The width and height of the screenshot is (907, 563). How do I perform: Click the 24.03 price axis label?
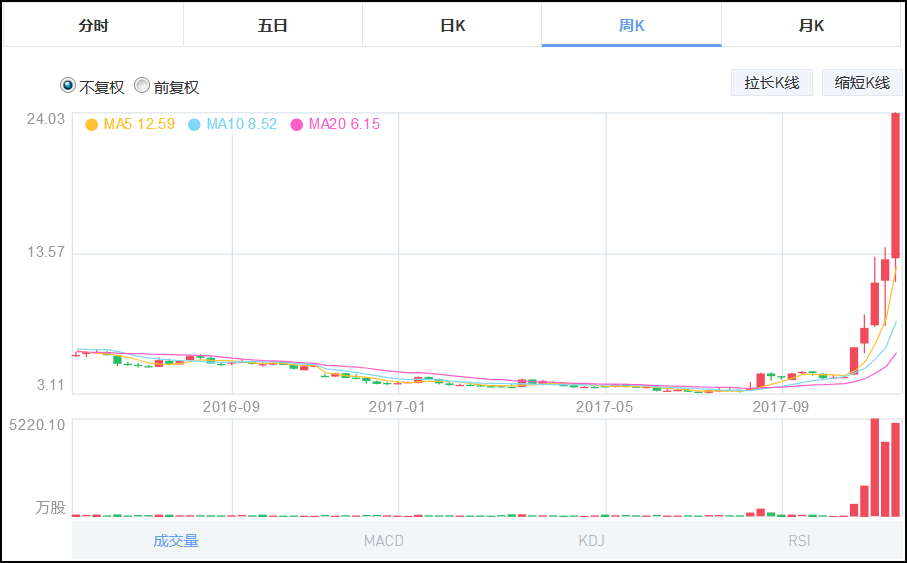[46, 119]
